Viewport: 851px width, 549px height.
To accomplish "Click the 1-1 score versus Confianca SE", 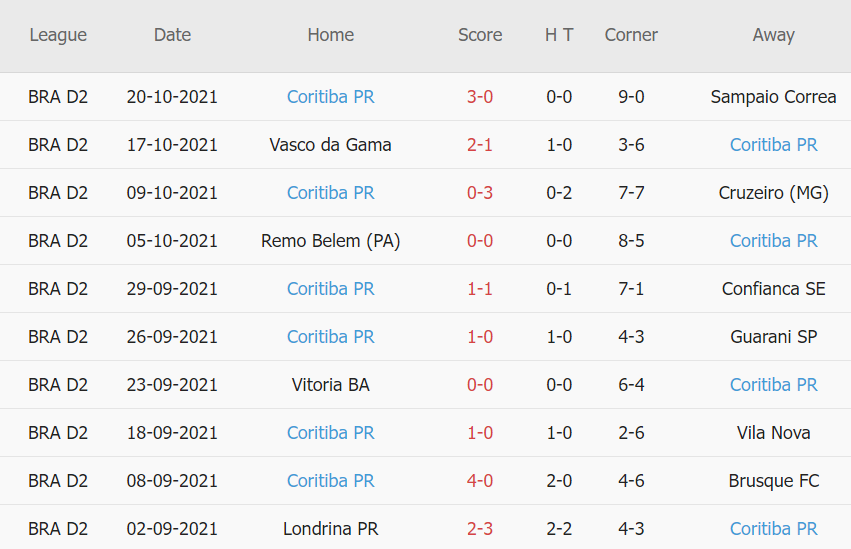I will 480,289.
